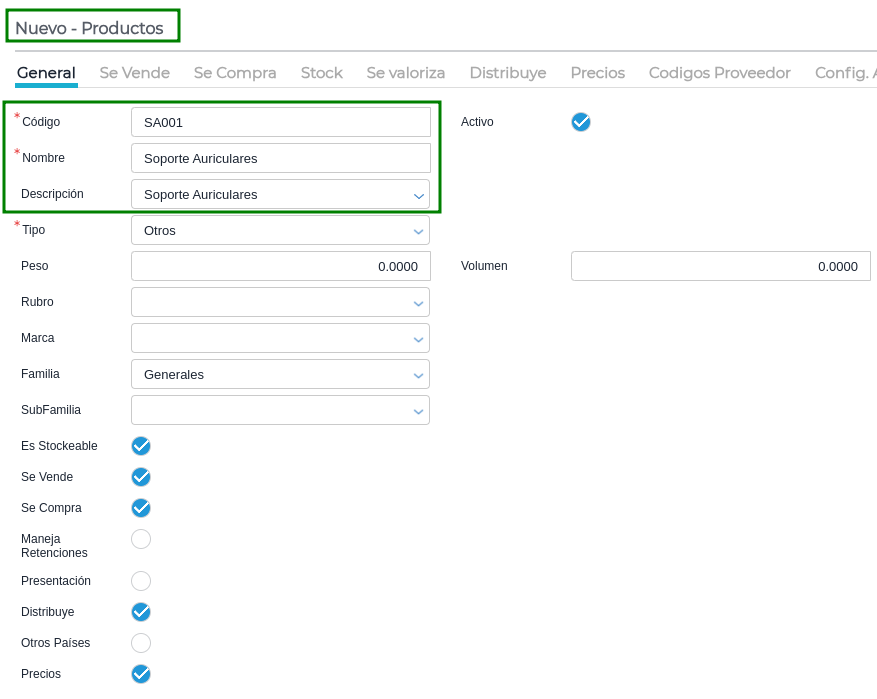The image size is (877, 699).
Task: Enable Maneja Retenciones option
Action: pyautogui.click(x=141, y=539)
